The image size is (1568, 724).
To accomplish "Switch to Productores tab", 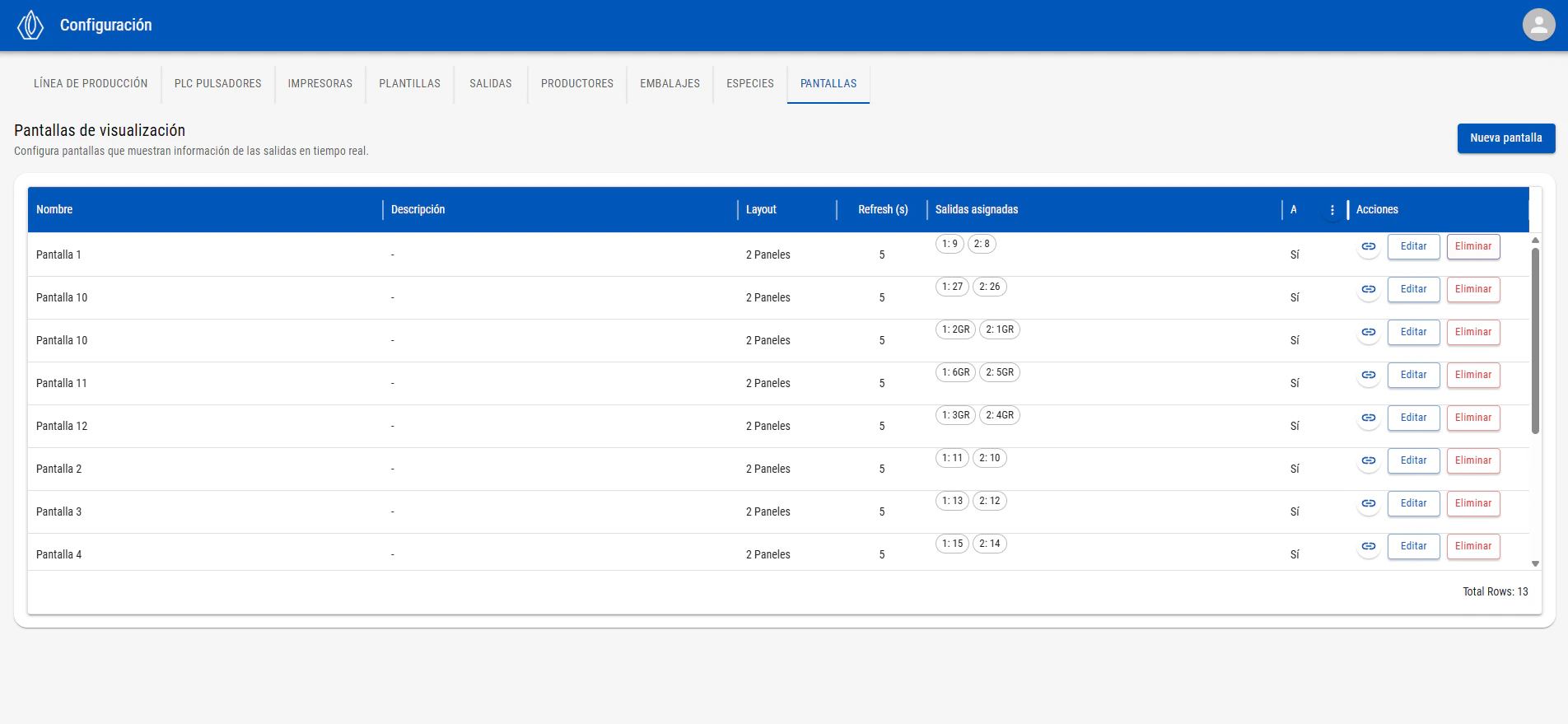I will 577,83.
